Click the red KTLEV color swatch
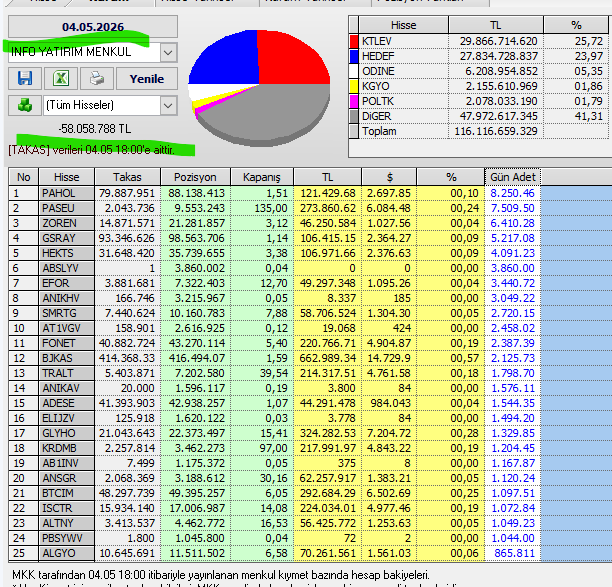612x587 pixels. pos(354,41)
